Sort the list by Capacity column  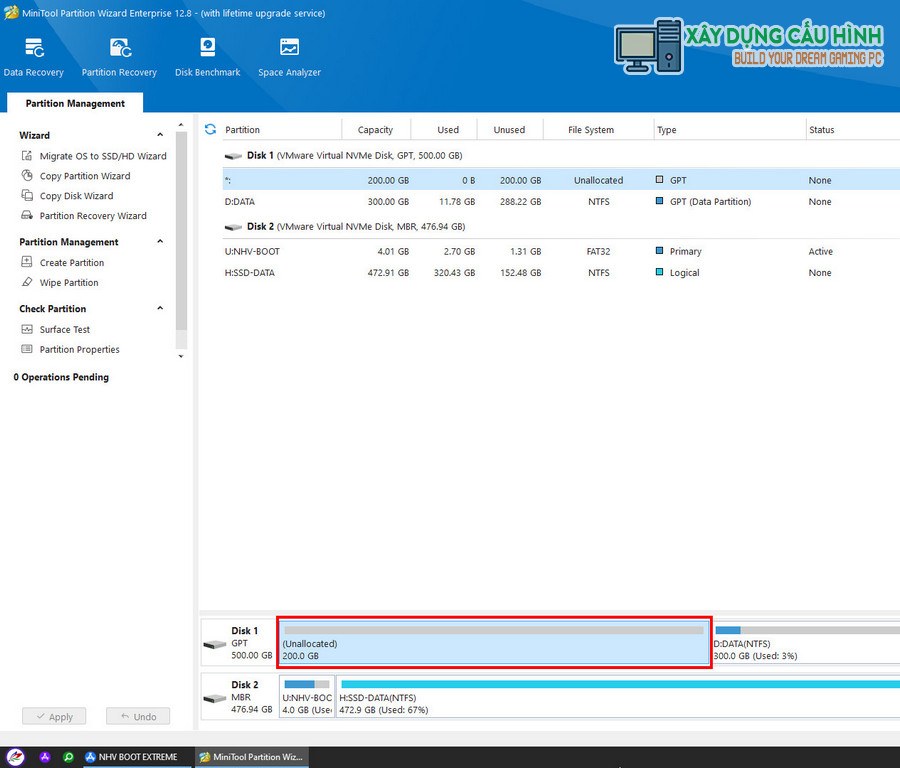pos(375,130)
